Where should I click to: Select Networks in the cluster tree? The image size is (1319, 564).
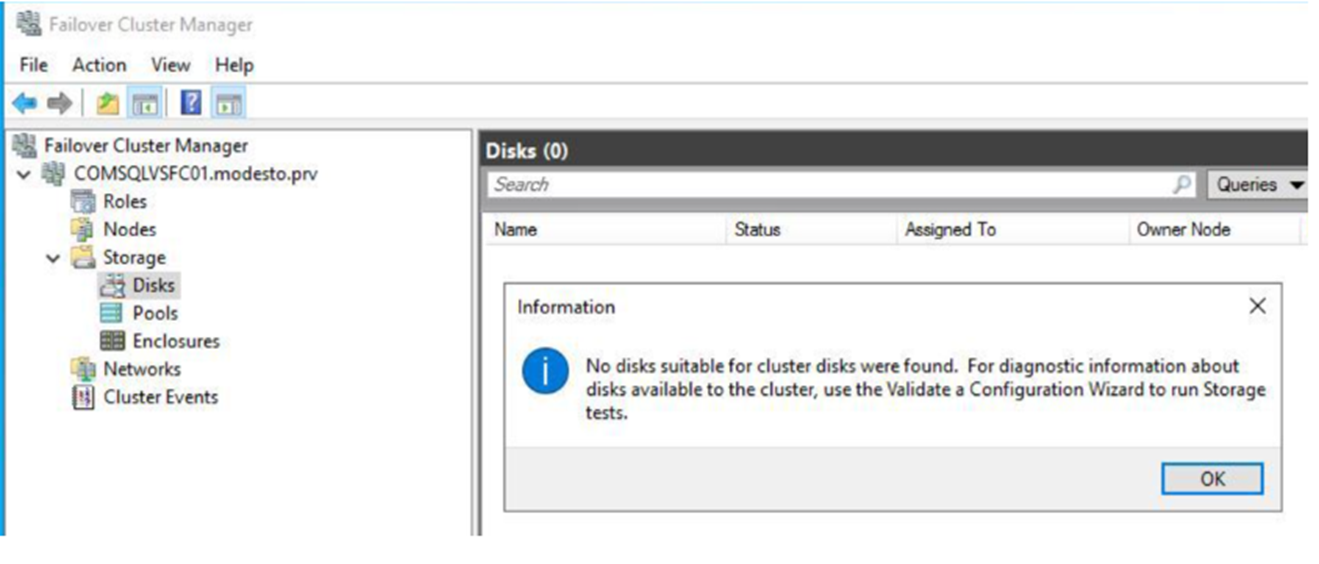tap(141, 369)
